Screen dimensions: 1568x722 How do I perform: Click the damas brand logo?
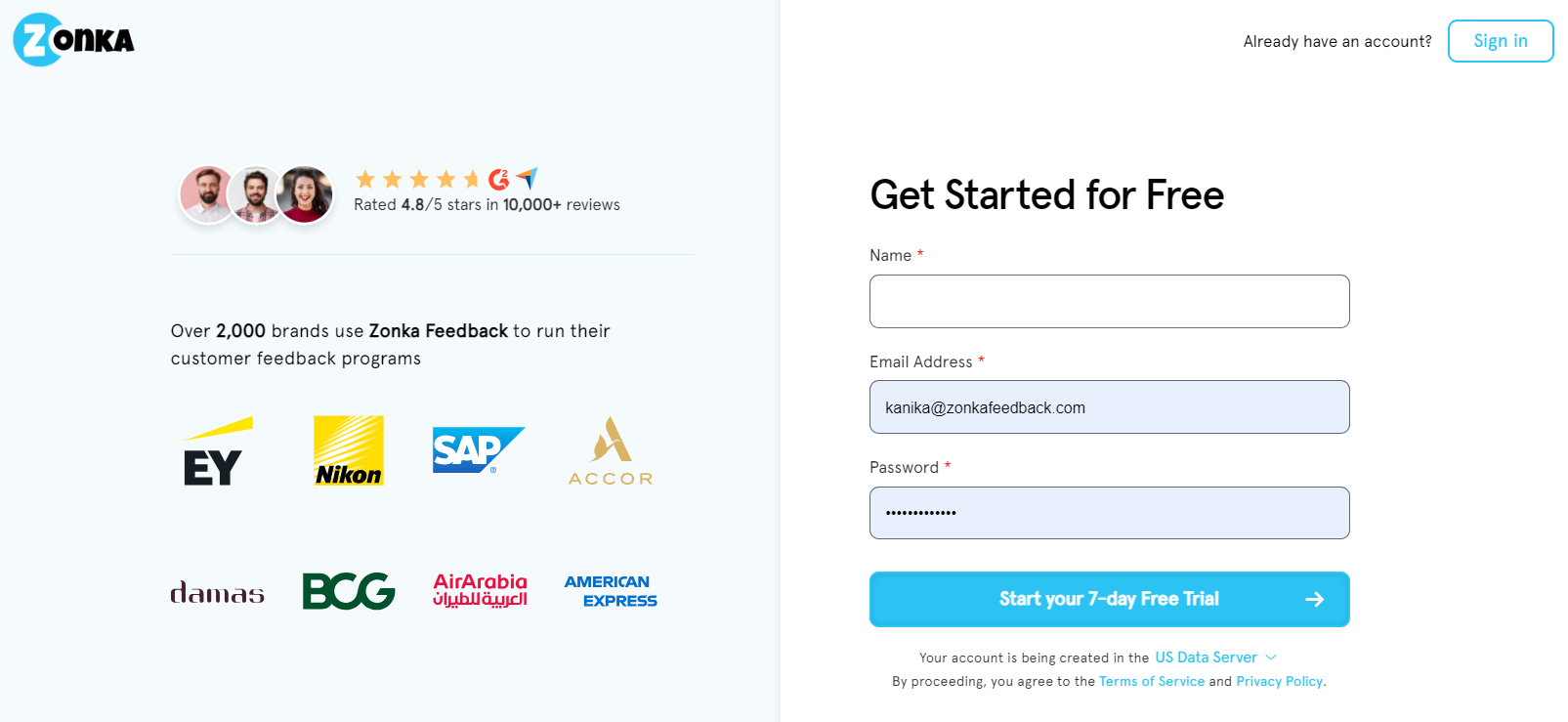218,592
